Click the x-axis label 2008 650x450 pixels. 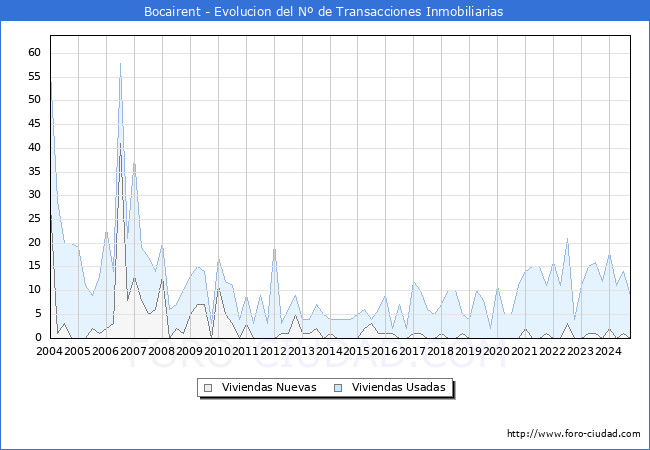click(161, 351)
